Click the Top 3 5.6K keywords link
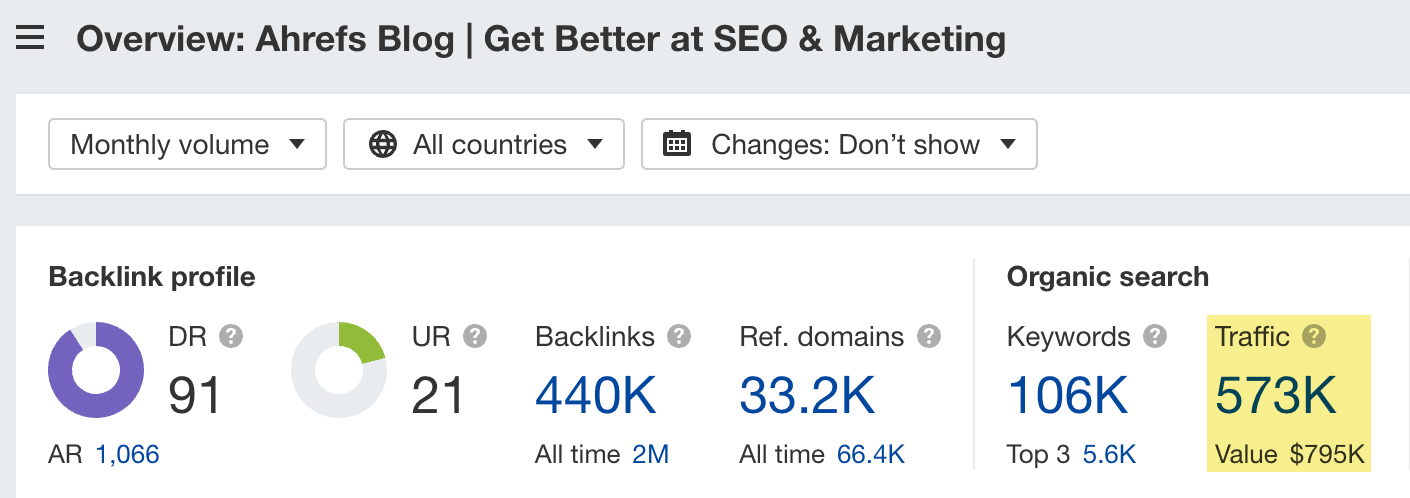 point(1110,455)
